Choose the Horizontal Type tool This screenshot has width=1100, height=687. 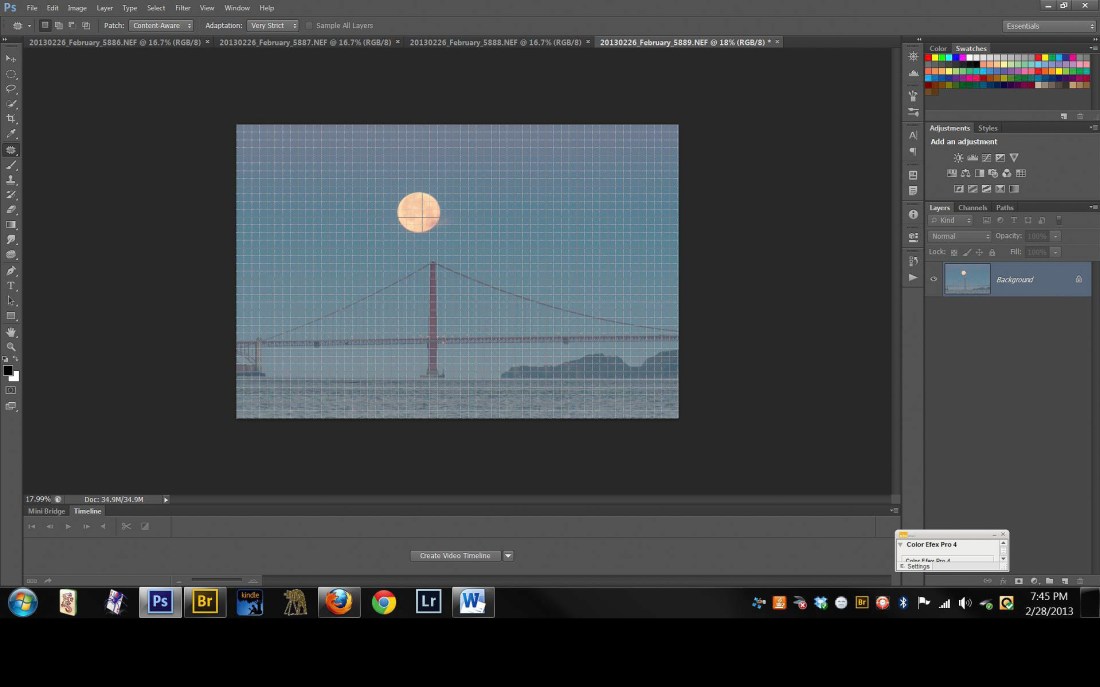point(12,286)
